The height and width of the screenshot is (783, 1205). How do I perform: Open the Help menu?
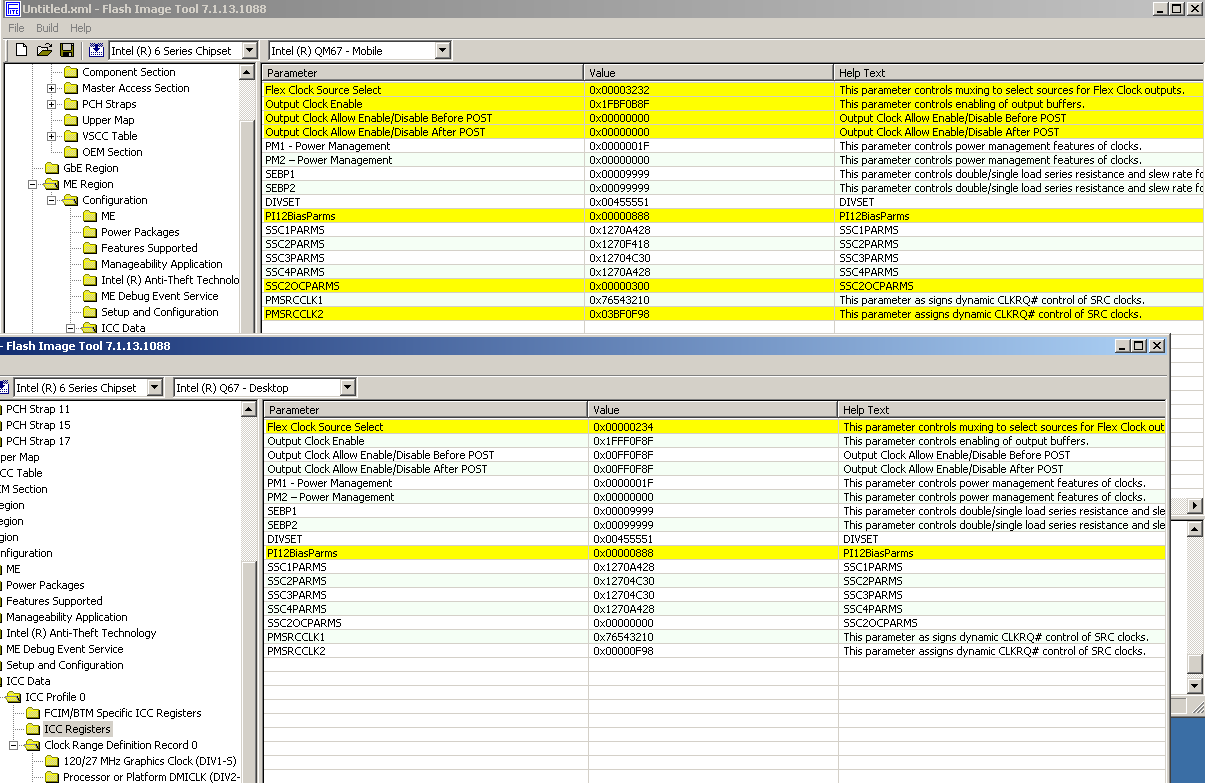coord(81,28)
